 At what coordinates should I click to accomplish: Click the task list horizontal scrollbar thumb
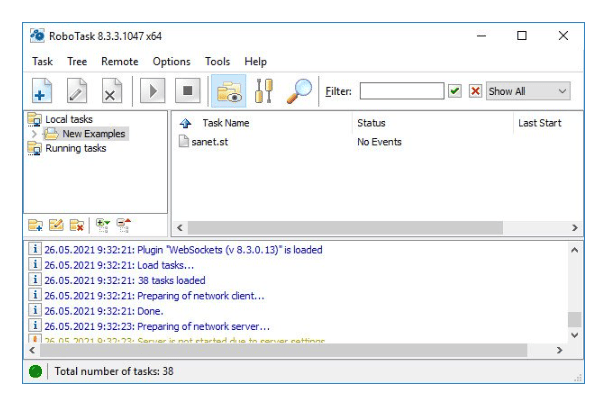click(x=345, y=228)
